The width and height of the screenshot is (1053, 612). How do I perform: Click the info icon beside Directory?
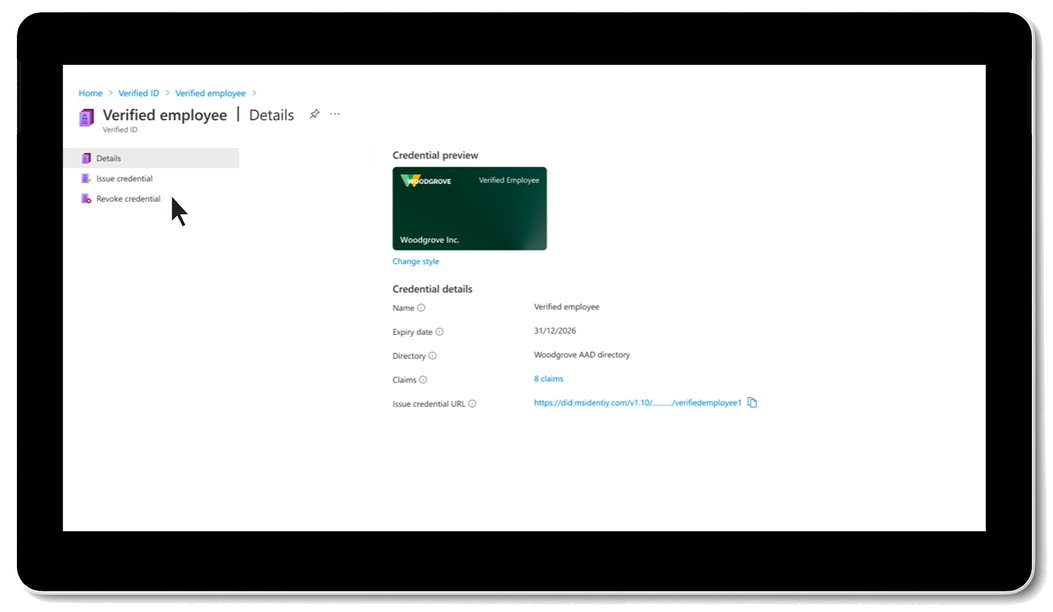point(432,356)
